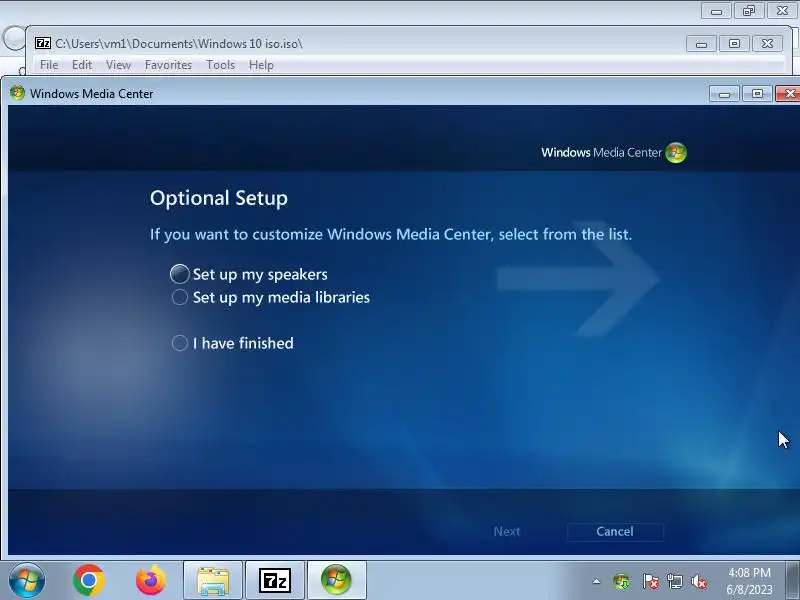Open Firefox from the taskbar
This screenshot has height=600, width=800.
click(x=151, y=581)
